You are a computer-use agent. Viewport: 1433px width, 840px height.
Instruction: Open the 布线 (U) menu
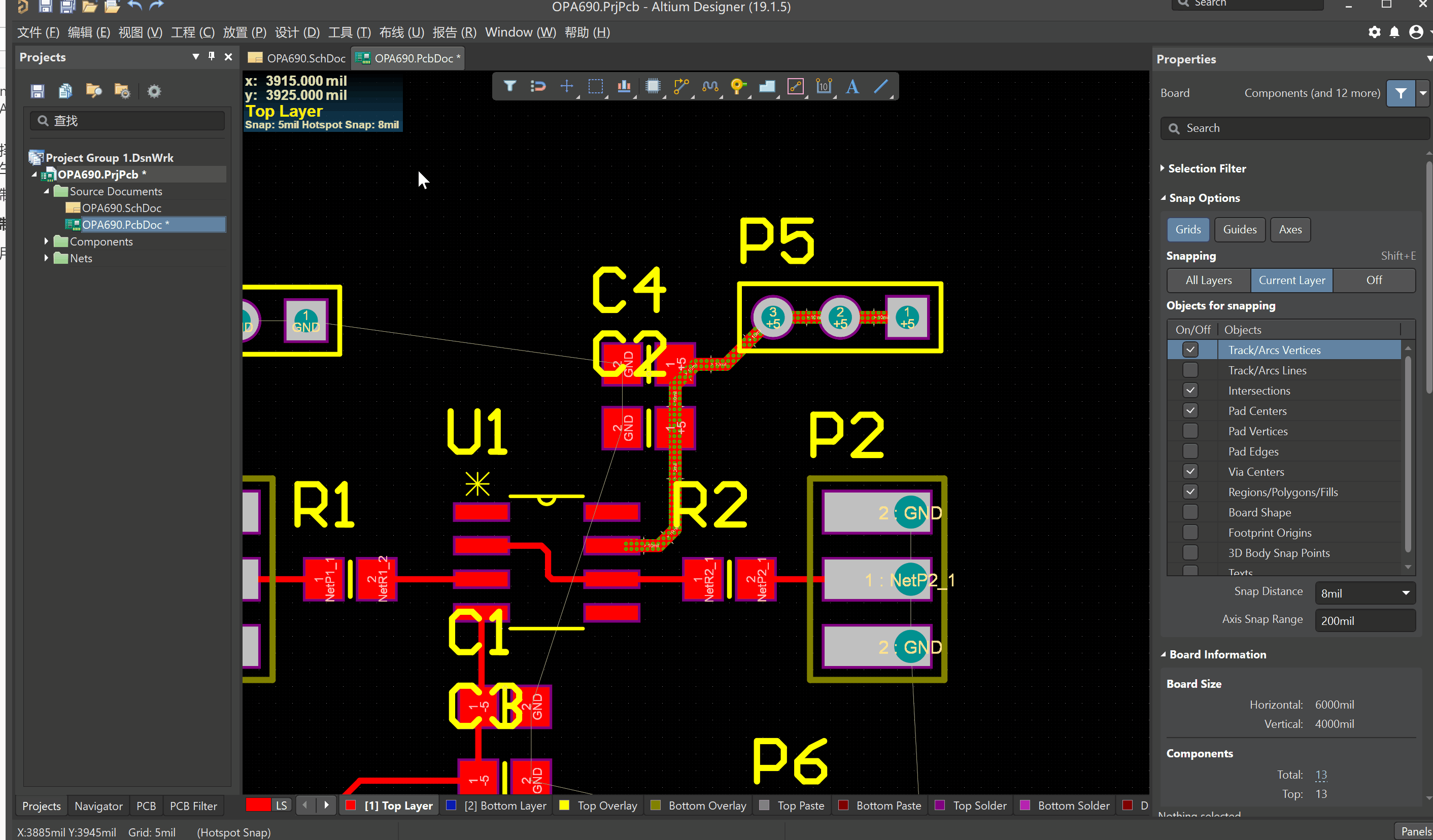(401, 32)
